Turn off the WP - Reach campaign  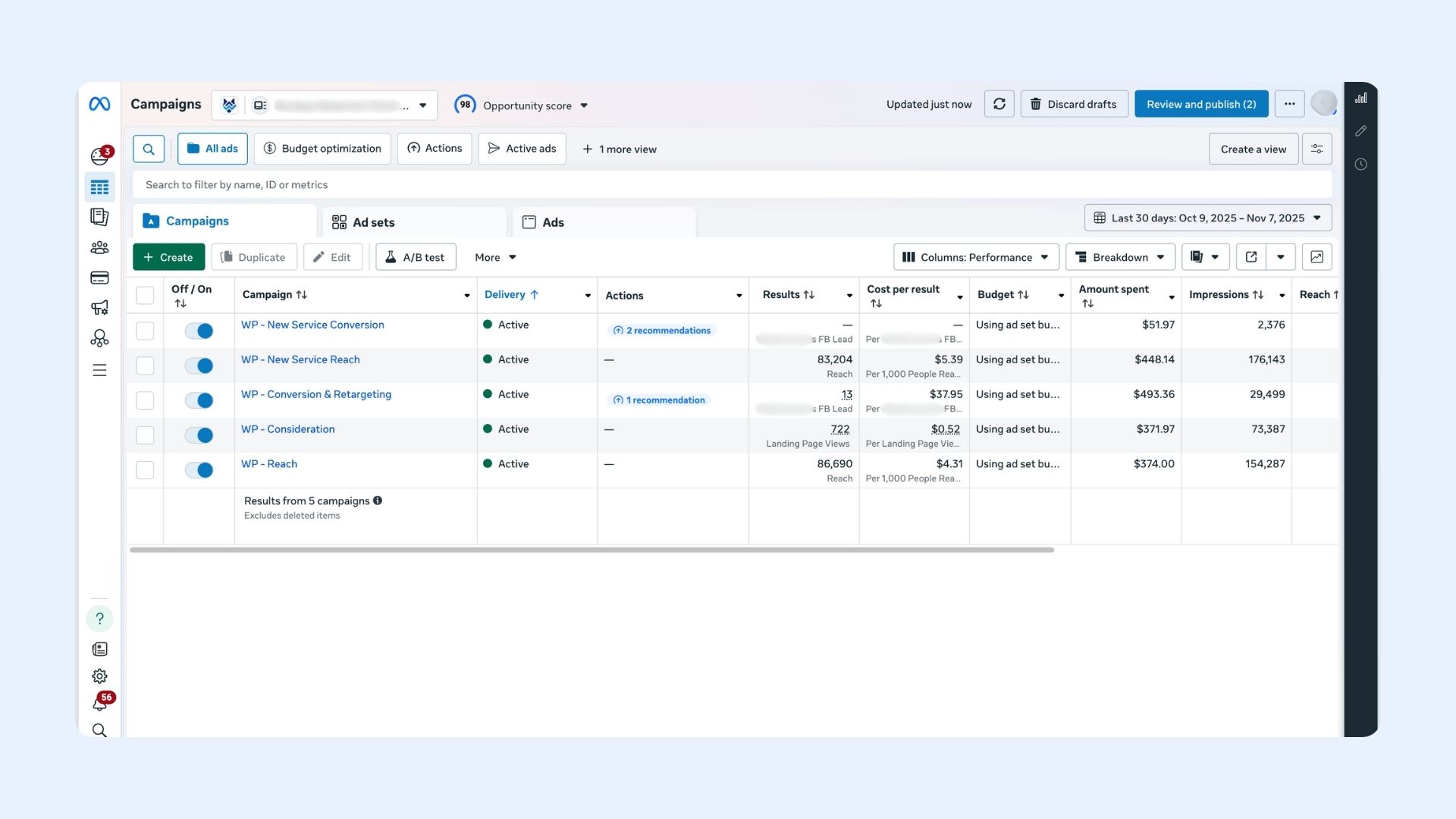pyautogui.click(x=199, y=470)
